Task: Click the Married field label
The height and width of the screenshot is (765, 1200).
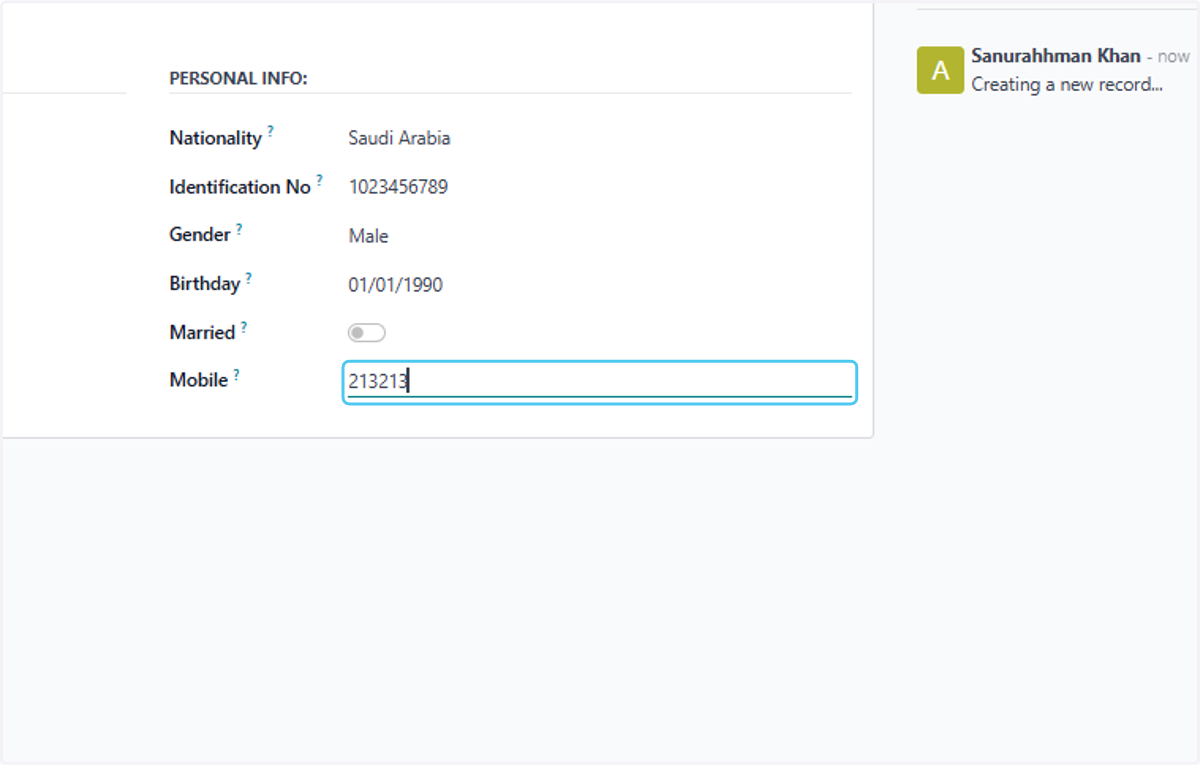Action: tap(202, 333)
